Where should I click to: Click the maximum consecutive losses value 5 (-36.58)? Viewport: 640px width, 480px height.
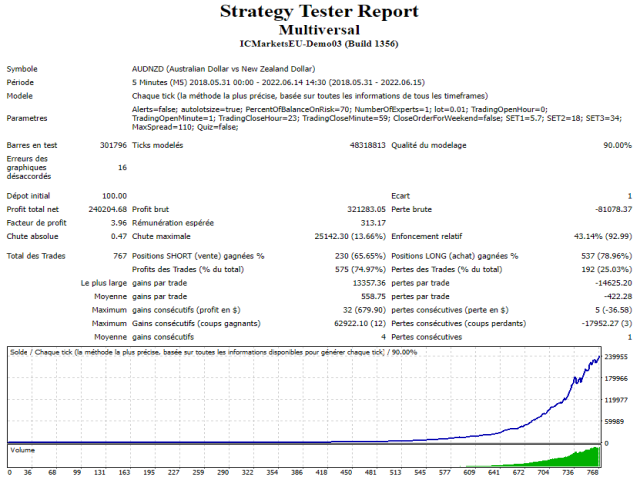click(x=613, y=310)
